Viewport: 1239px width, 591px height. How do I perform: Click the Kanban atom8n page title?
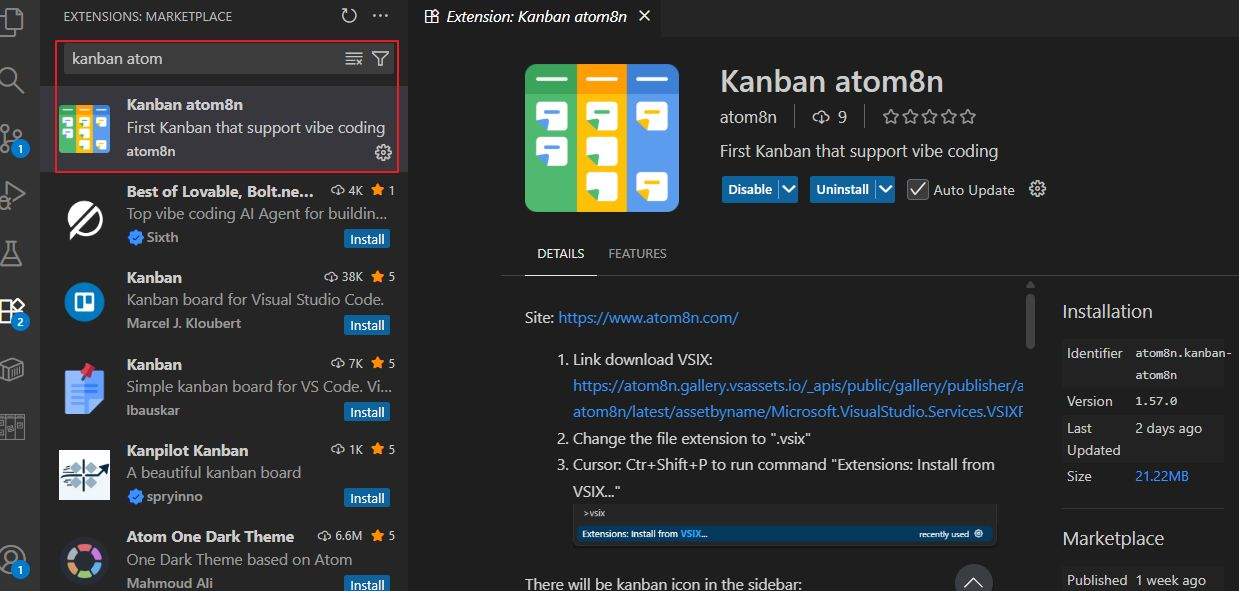831,80
